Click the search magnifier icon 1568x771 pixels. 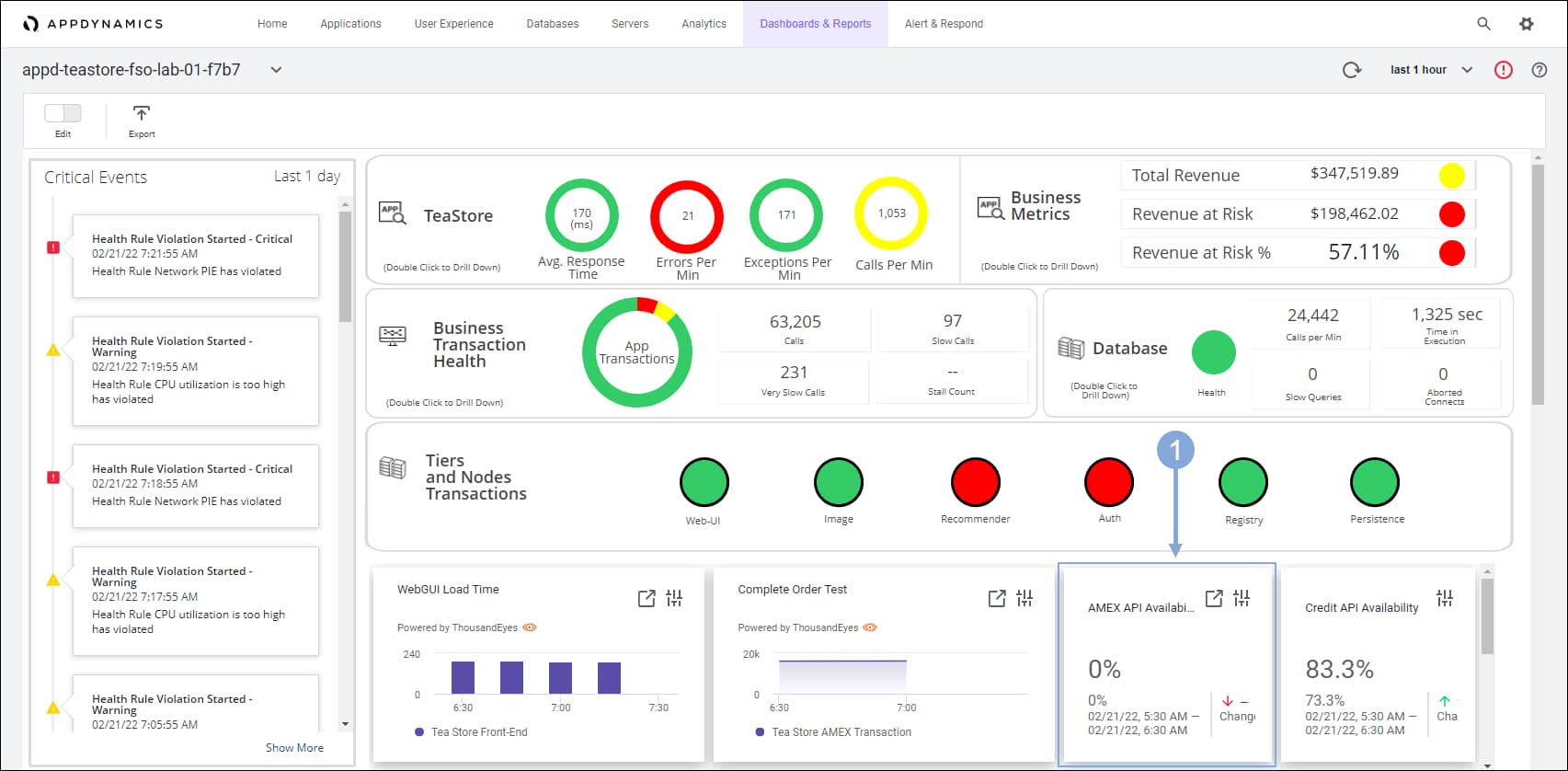1483,24
